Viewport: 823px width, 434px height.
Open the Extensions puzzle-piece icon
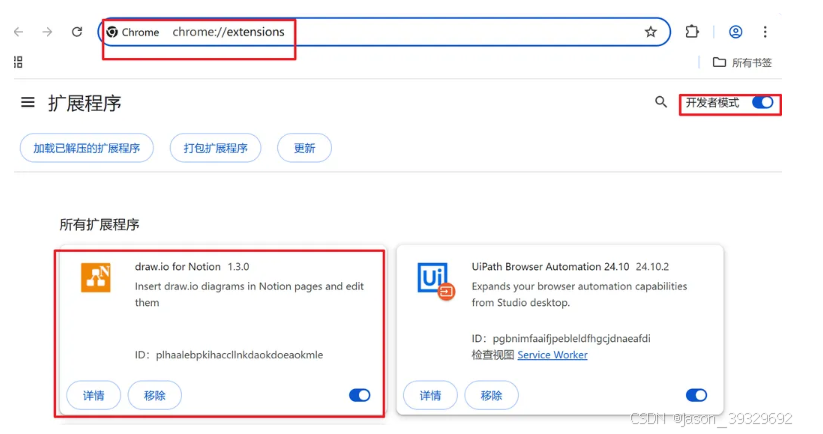click(692, 31)
